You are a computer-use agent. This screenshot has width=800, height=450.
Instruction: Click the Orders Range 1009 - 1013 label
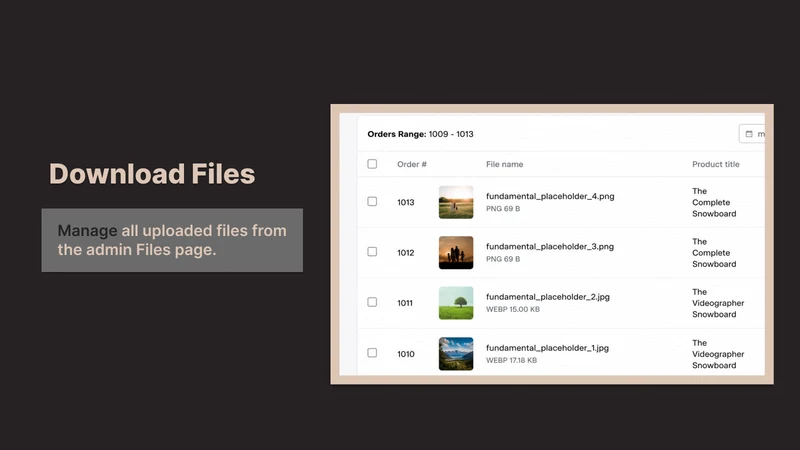[x=420, y=134]
